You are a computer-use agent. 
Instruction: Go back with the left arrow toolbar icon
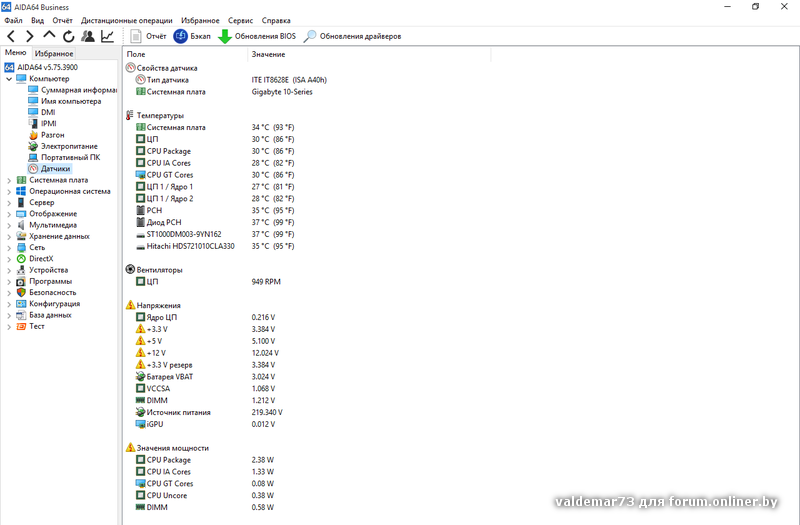coord(11,36)
